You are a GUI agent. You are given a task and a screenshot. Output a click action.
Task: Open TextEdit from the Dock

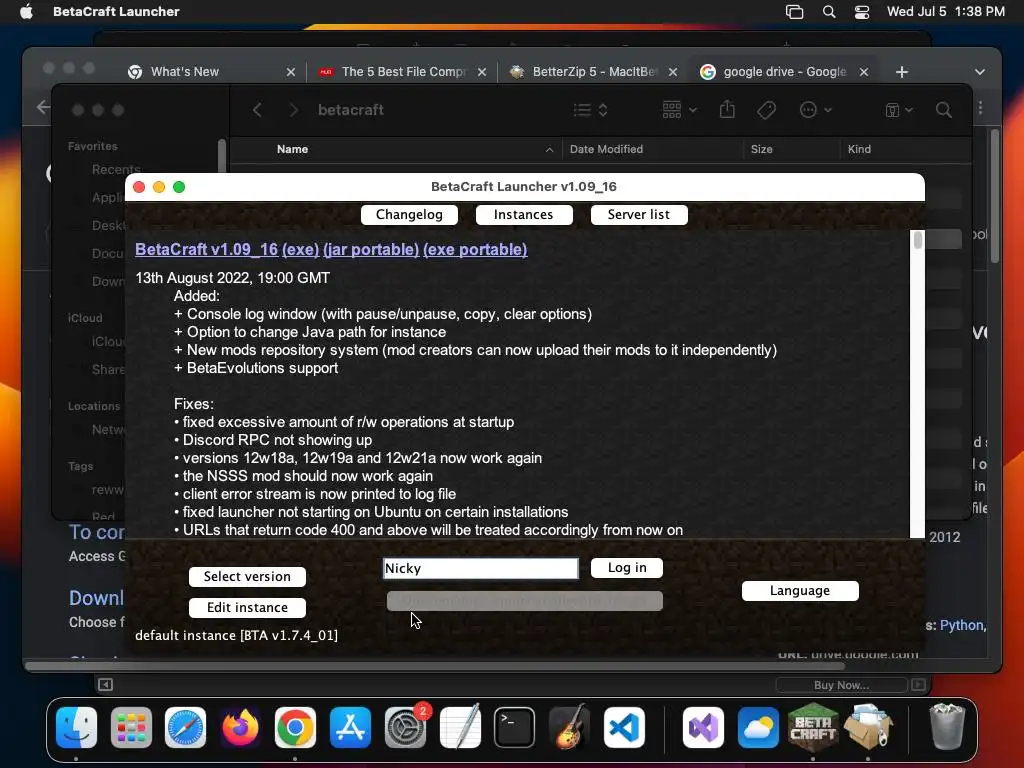(x=460, y=728)
